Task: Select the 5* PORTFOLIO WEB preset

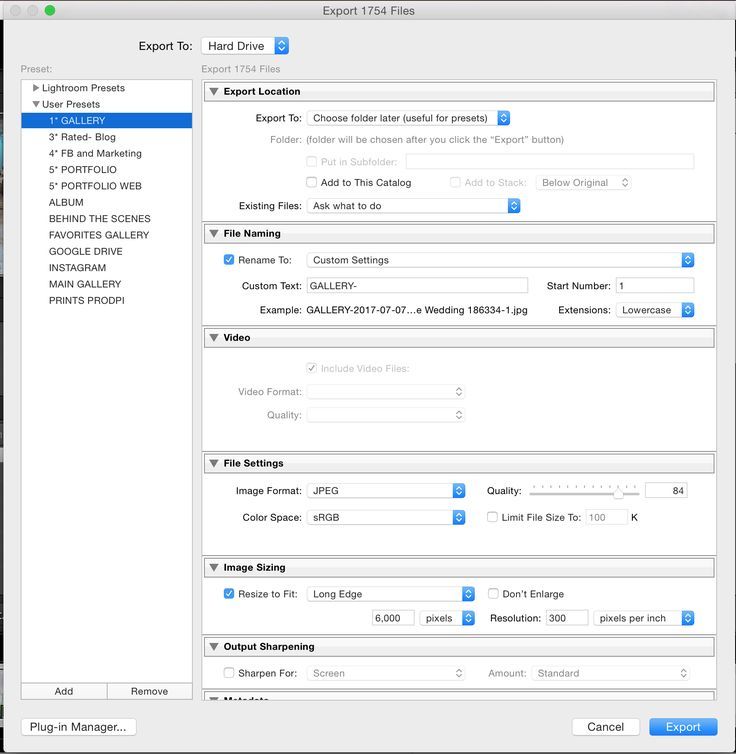Action: click(x=107, y=186)
